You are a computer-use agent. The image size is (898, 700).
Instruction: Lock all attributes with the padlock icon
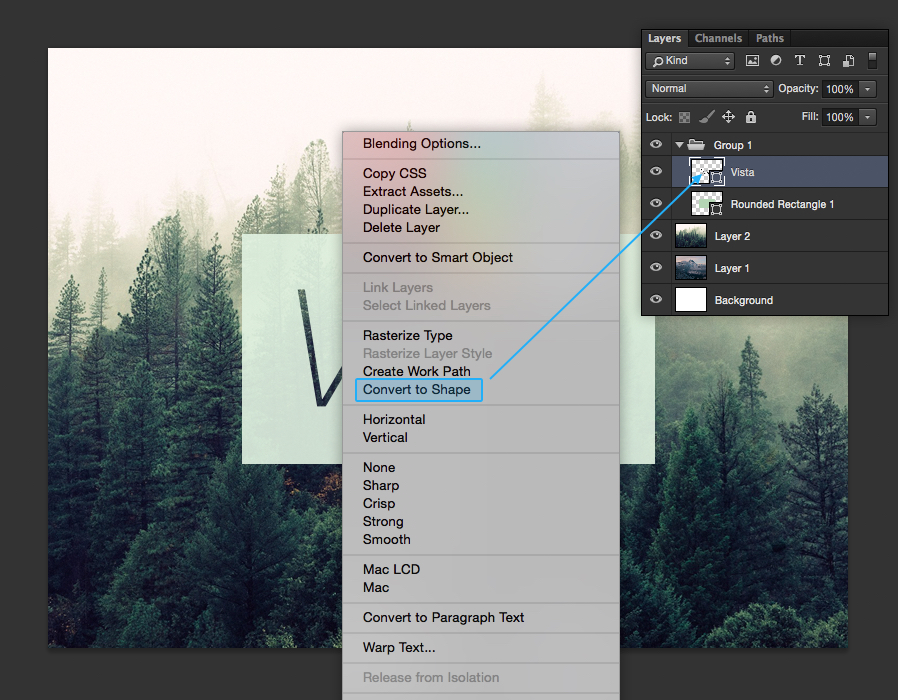coord(750,117)
